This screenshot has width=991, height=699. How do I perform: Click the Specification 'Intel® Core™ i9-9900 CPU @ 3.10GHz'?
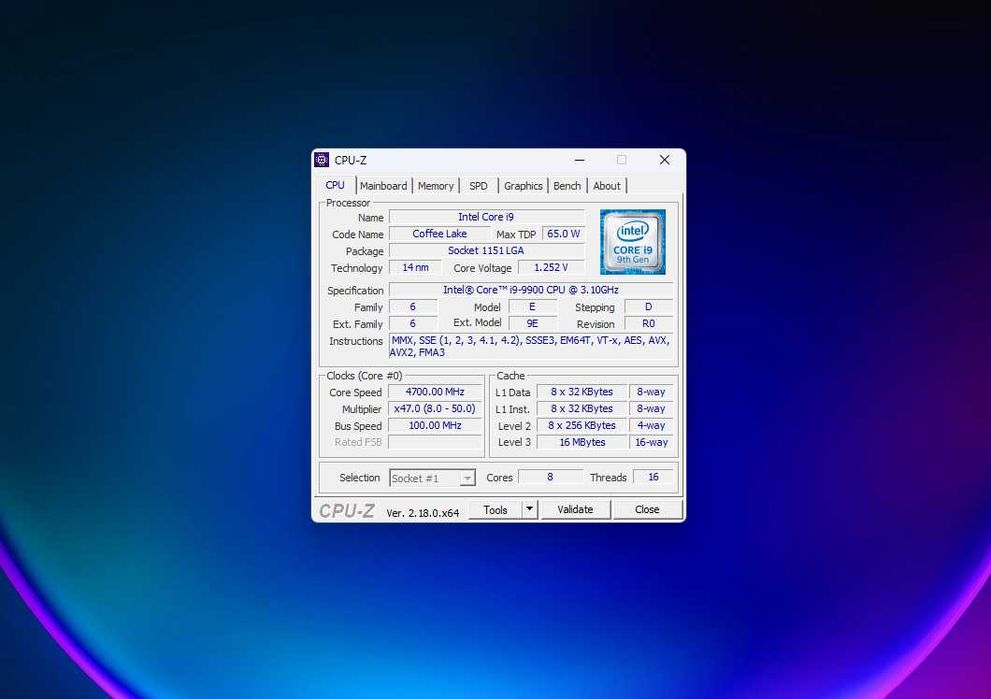(531, 289)
